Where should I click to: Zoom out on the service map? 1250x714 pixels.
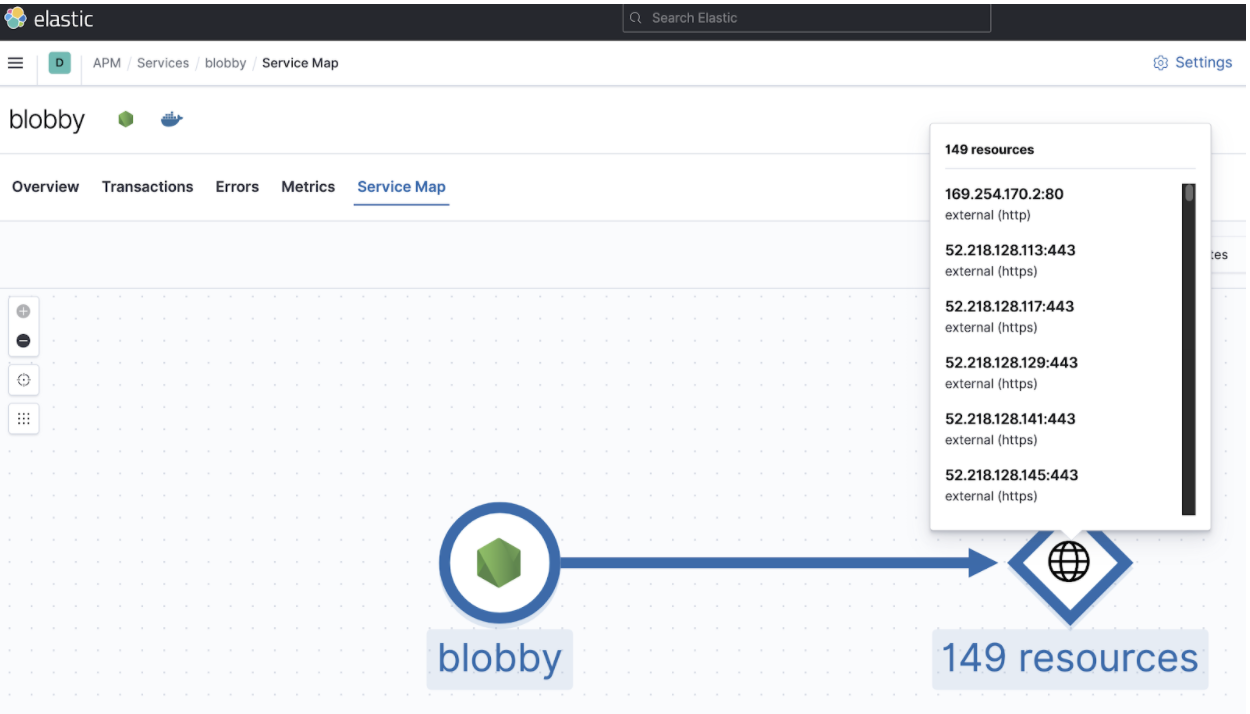click(x=24, y=341)
